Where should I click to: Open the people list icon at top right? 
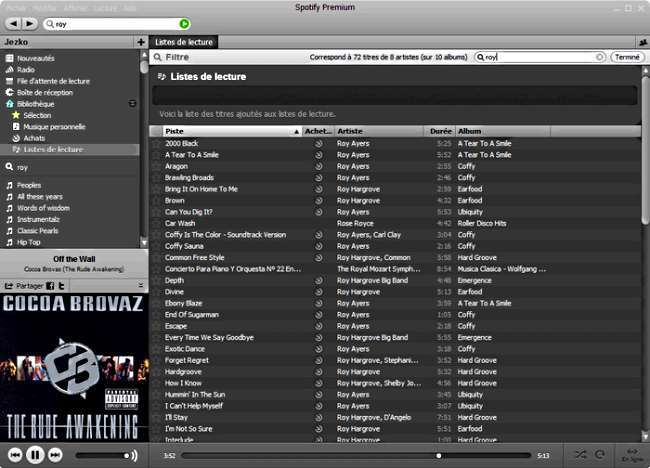point(643,42)
